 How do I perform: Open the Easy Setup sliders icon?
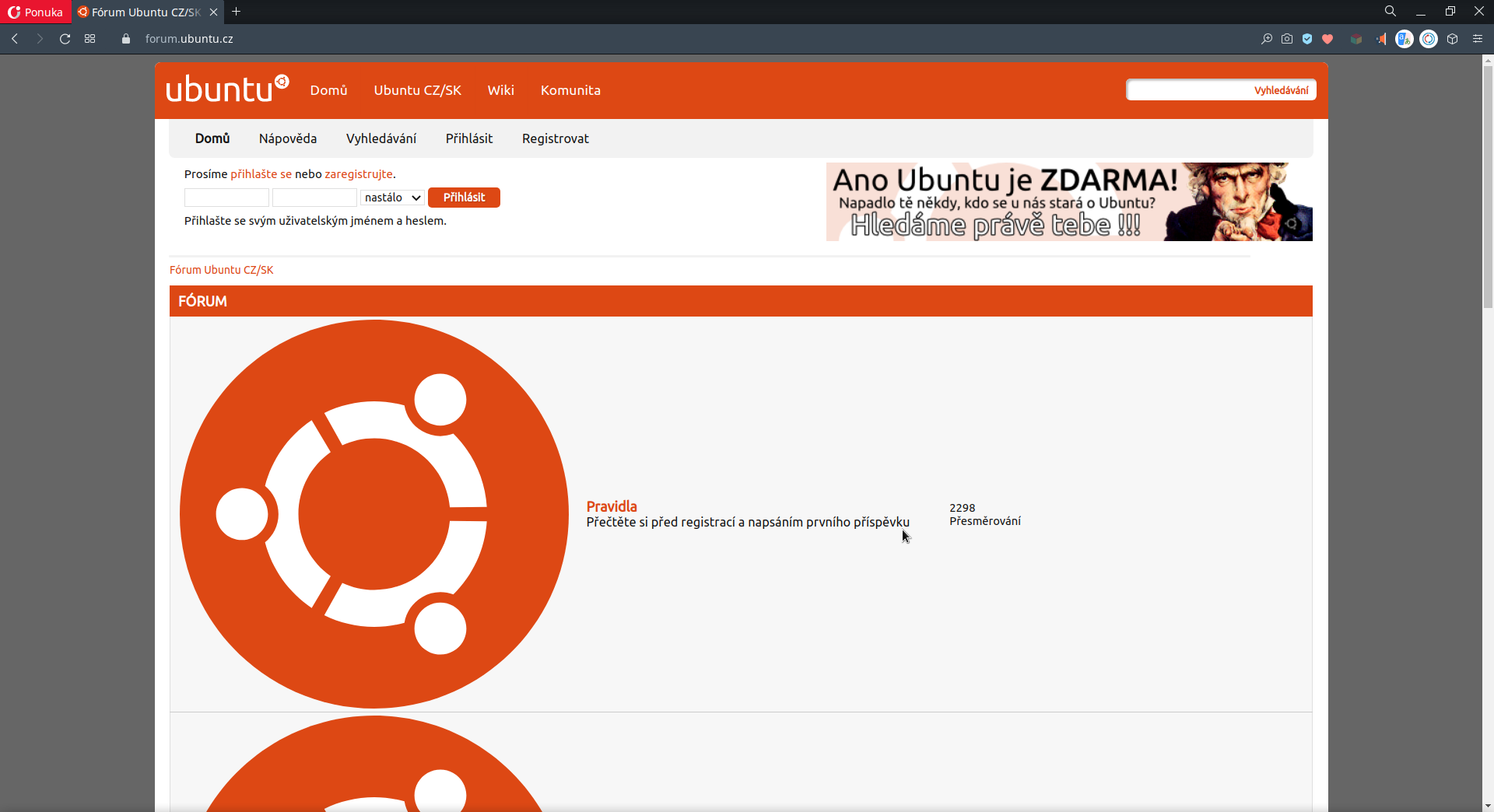click(x=1478, y=39)
